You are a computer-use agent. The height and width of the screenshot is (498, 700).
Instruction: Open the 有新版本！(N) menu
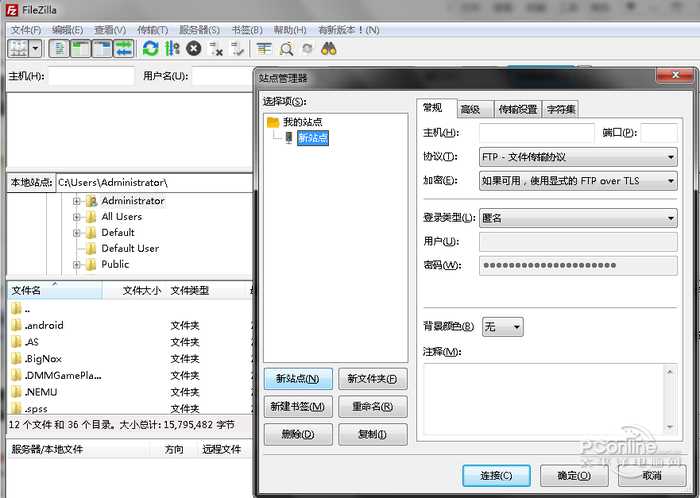[x=348, y=30]
